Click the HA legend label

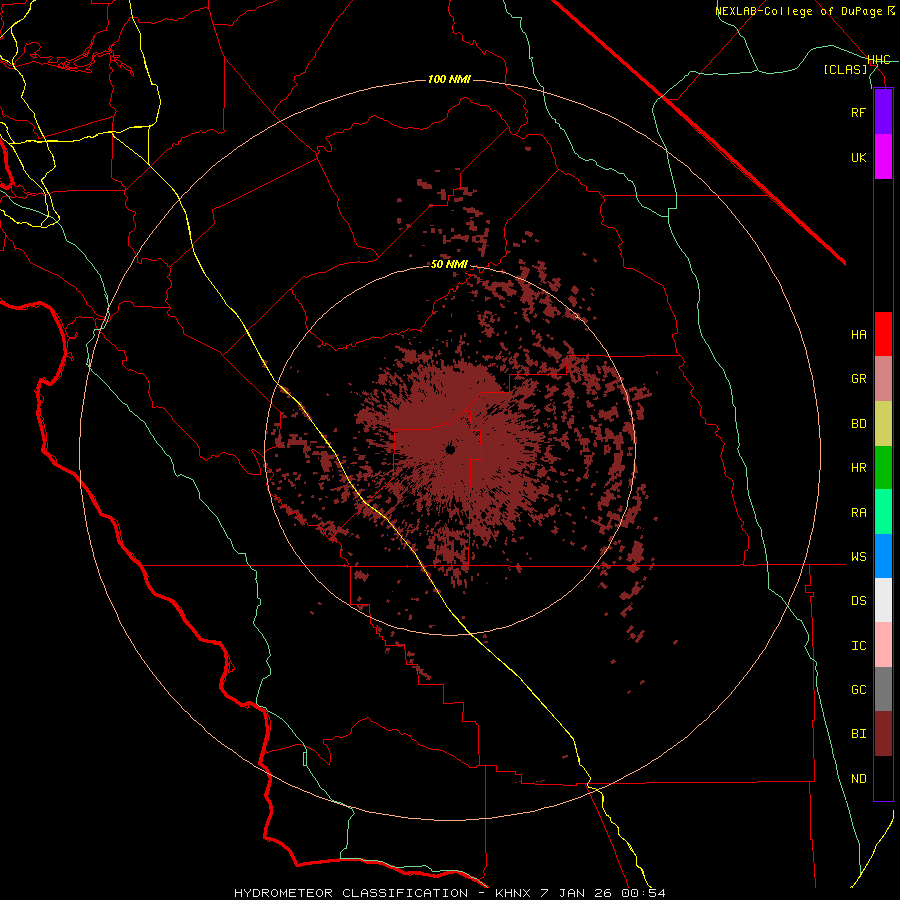click(858, 335)
